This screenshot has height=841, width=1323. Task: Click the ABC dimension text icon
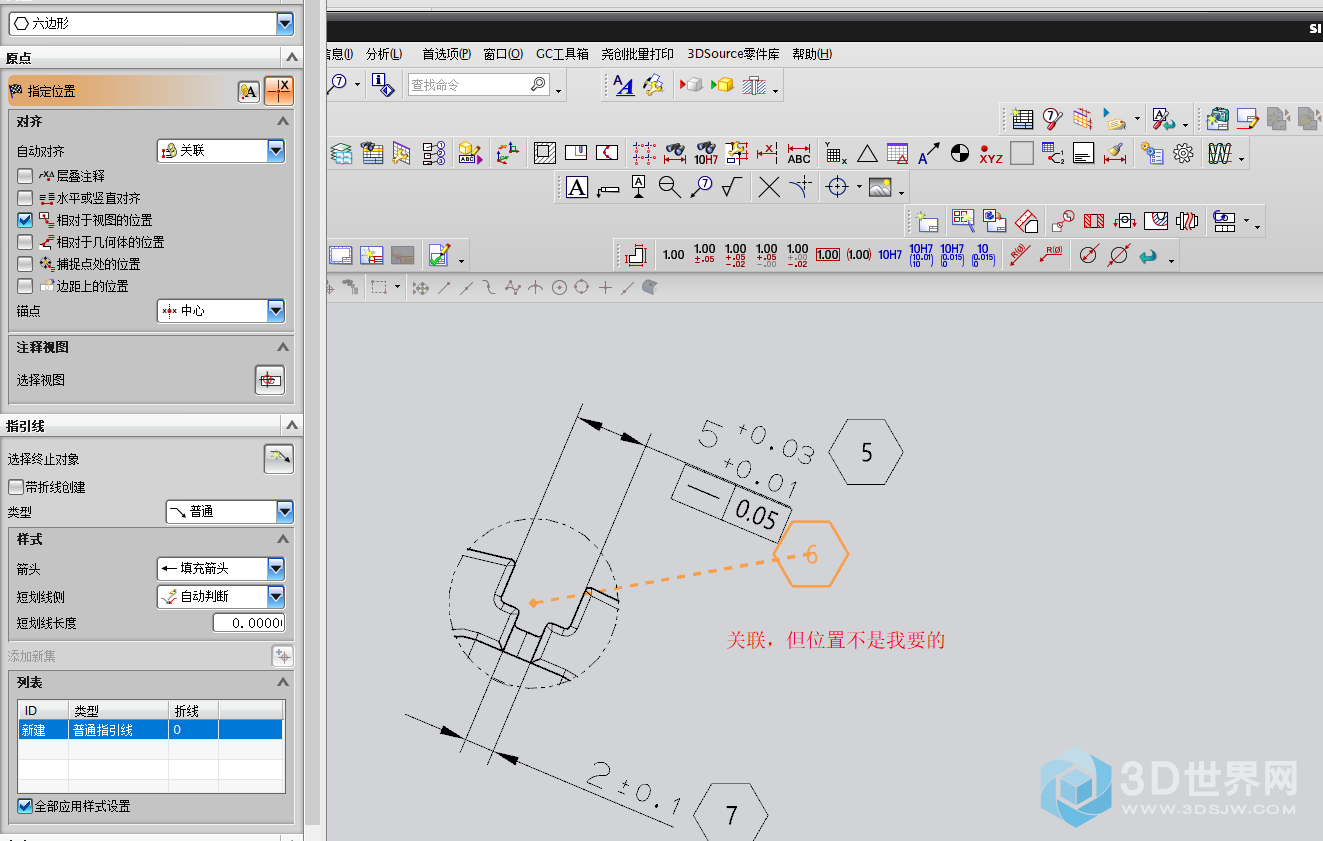[799, 153]
